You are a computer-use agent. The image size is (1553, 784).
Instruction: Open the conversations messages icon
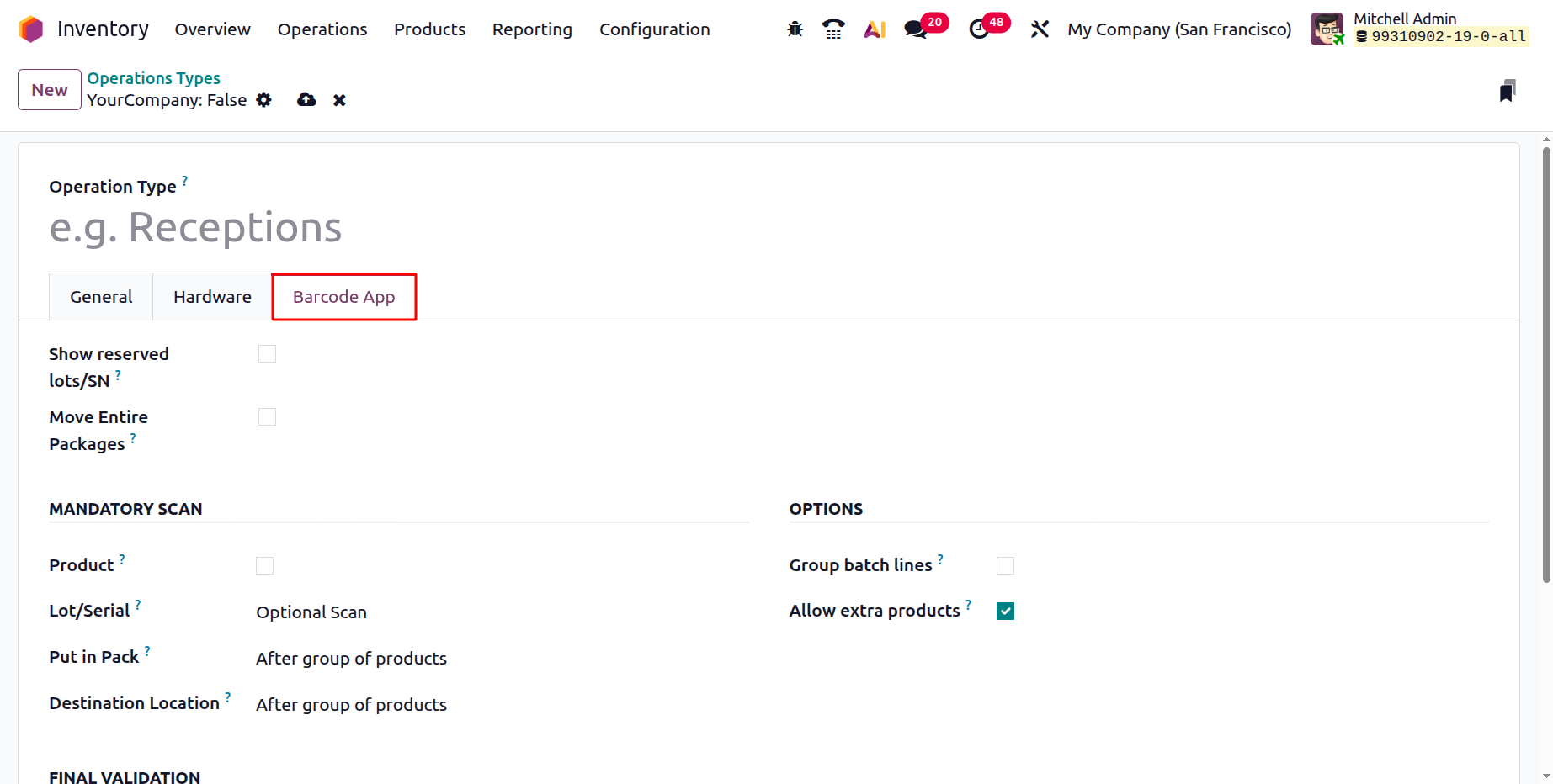(x=915, y=29)
